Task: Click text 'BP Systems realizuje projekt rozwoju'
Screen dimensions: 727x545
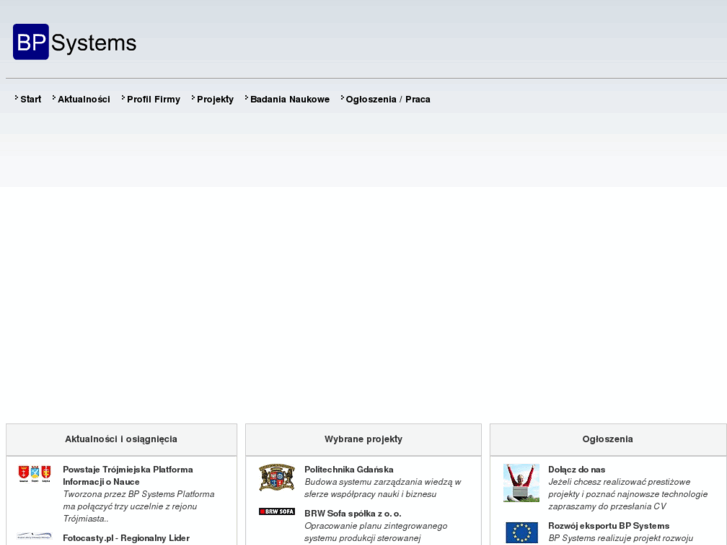Action: [620, 538]
